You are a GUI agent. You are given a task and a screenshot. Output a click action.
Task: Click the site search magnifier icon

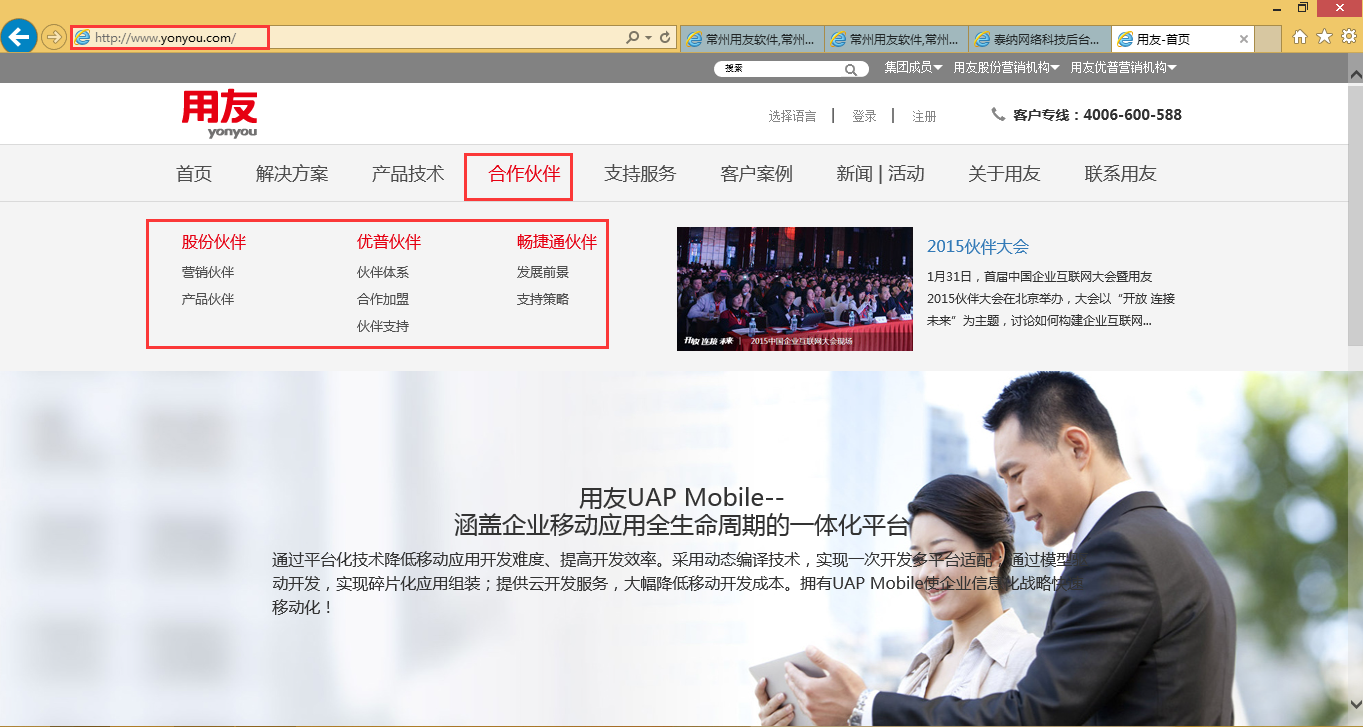point(851,69)
